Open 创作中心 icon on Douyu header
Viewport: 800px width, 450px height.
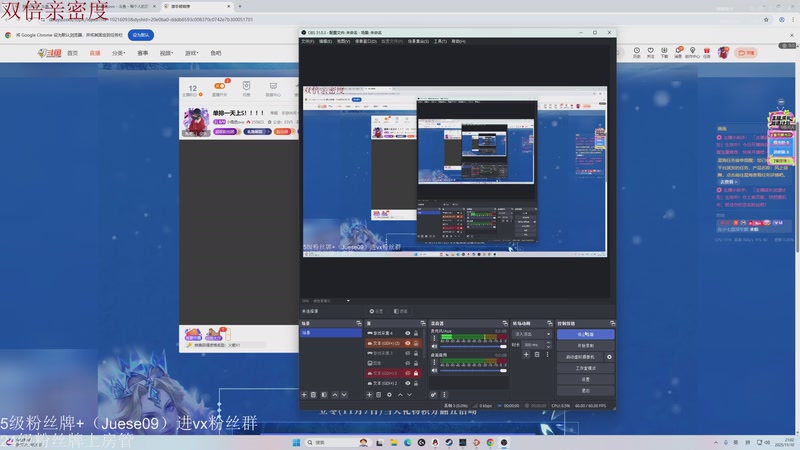[x=692, y=53]
